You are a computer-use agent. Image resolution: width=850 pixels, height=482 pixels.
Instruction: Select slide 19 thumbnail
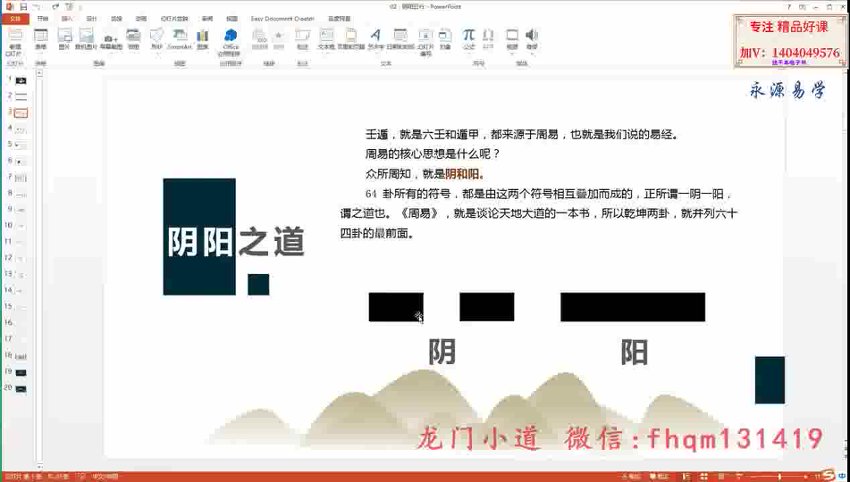point(21,372)
